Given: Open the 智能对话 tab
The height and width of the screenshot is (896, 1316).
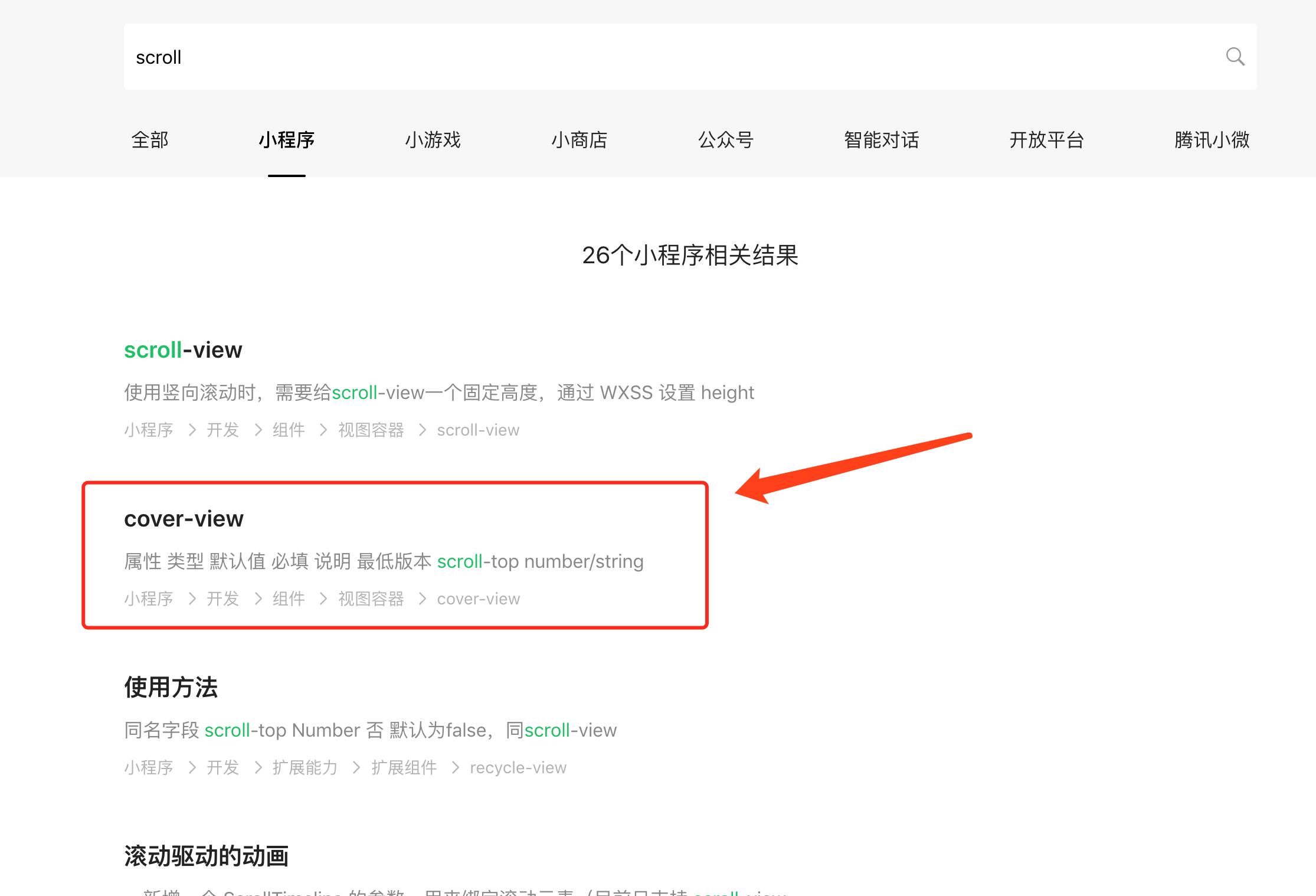Looking at the screenshot, I should tap(881, 140).
